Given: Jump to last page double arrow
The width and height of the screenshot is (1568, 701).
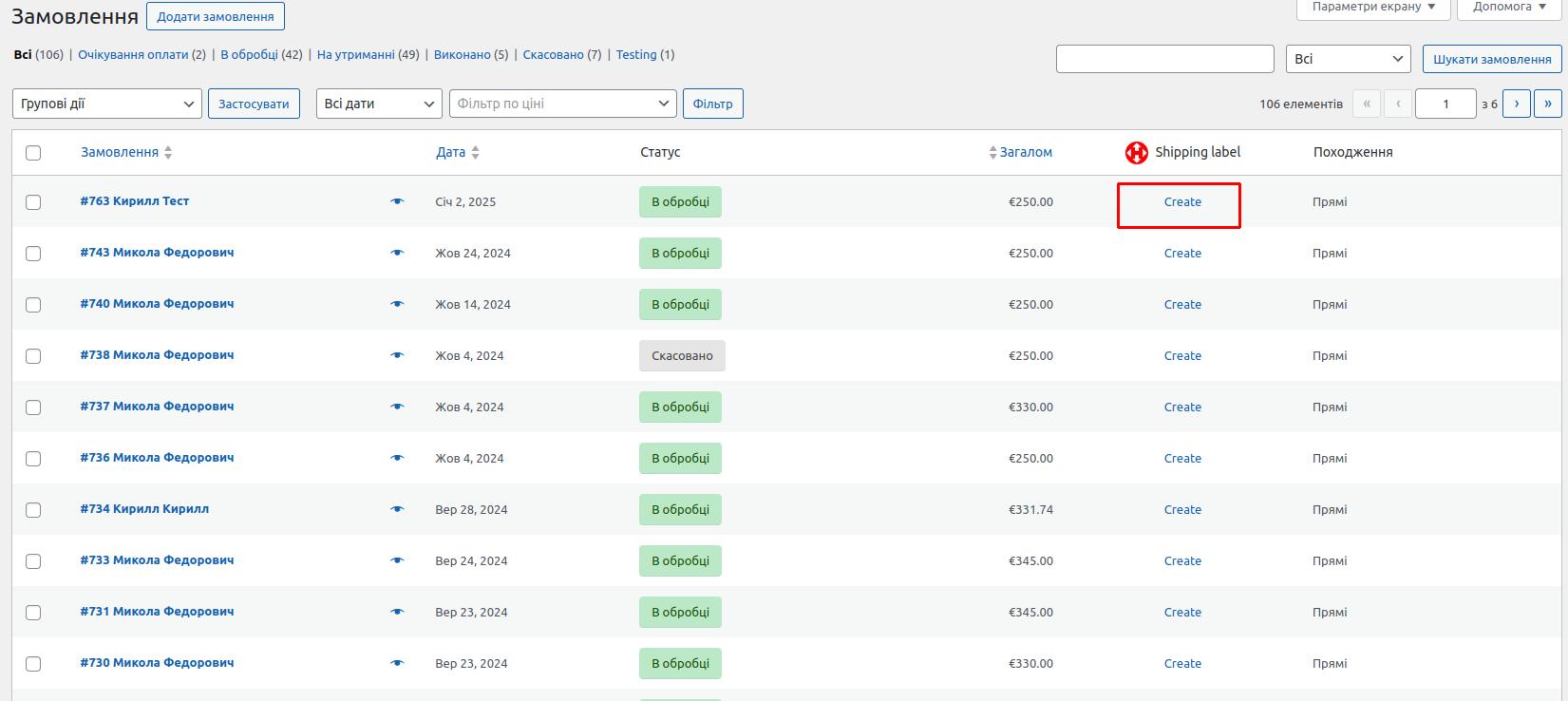Looking at the screenshot, I should tap(1547, 104).
